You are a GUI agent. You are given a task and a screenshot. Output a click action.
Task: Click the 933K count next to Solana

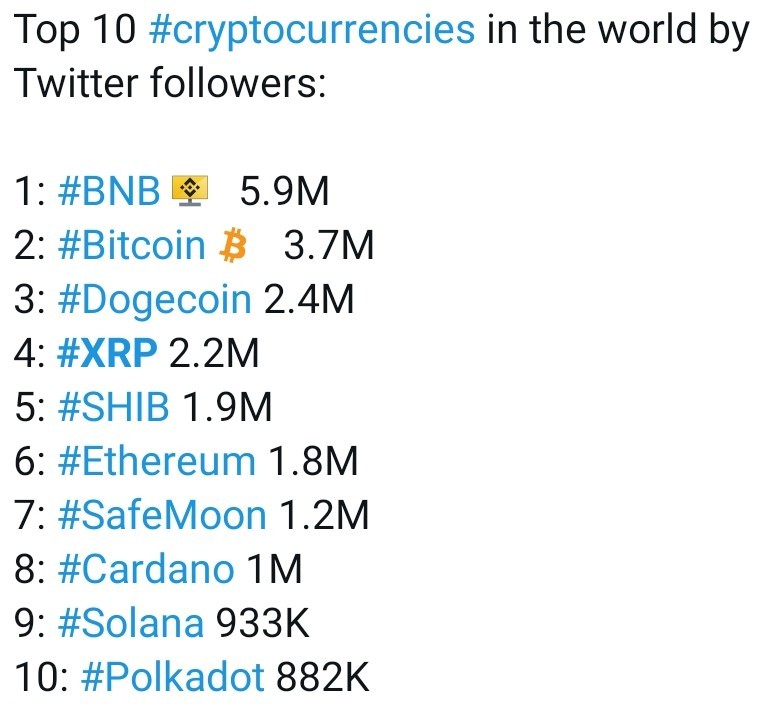(263, 623)
